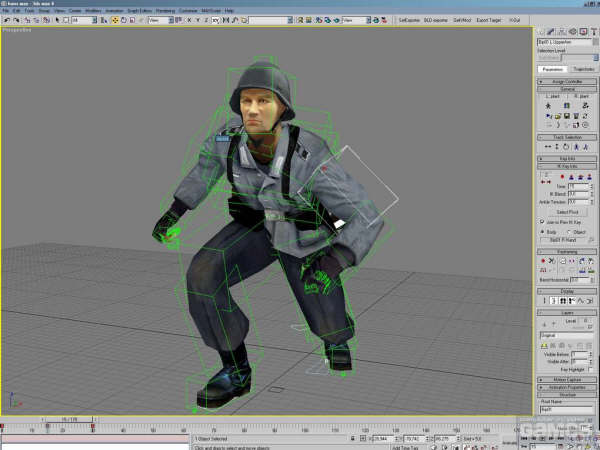Select the Object radio button
Screen dimensions: 600x450
click(x=569, y=232)
